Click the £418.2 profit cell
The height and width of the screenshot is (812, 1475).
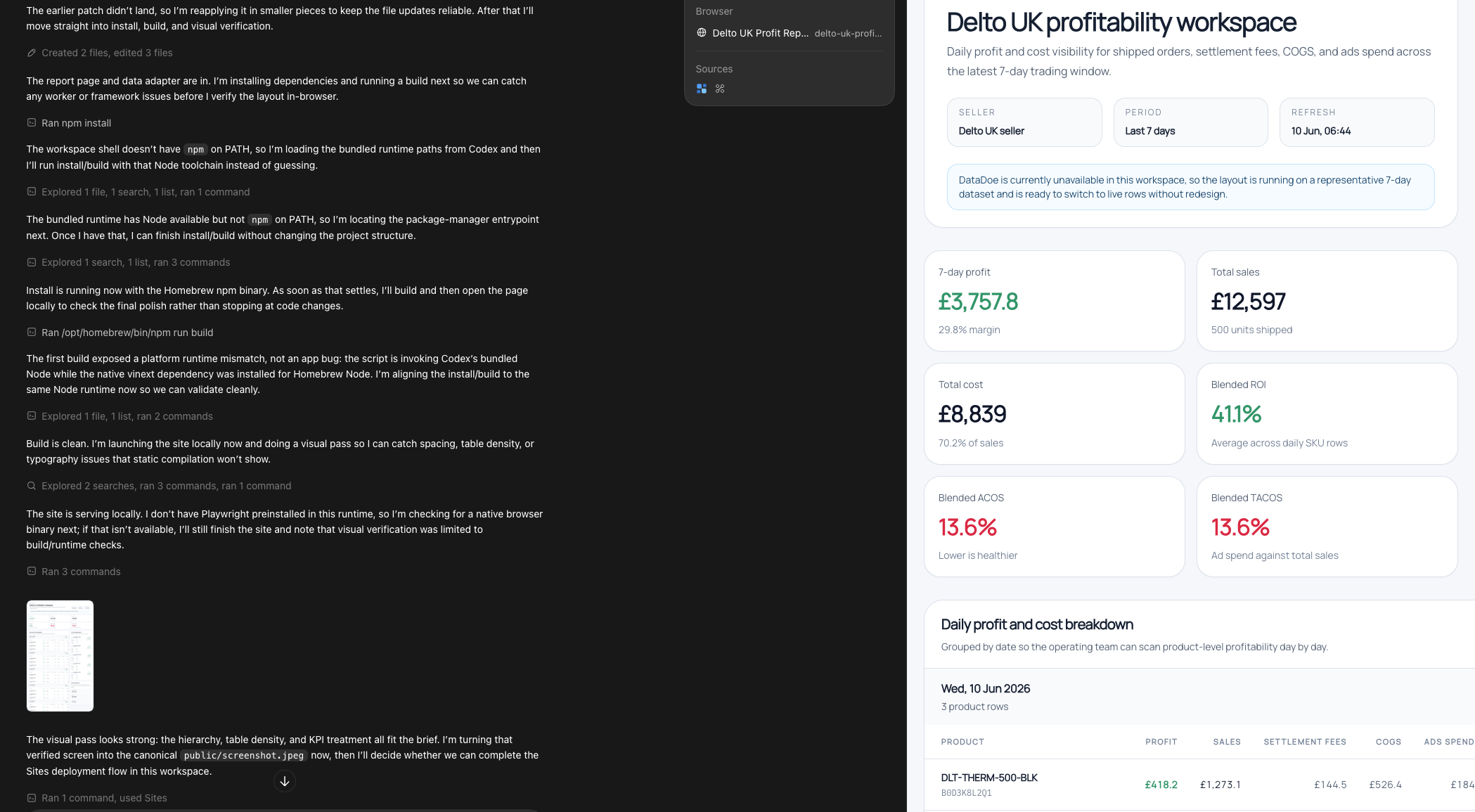pos(1161,785)
